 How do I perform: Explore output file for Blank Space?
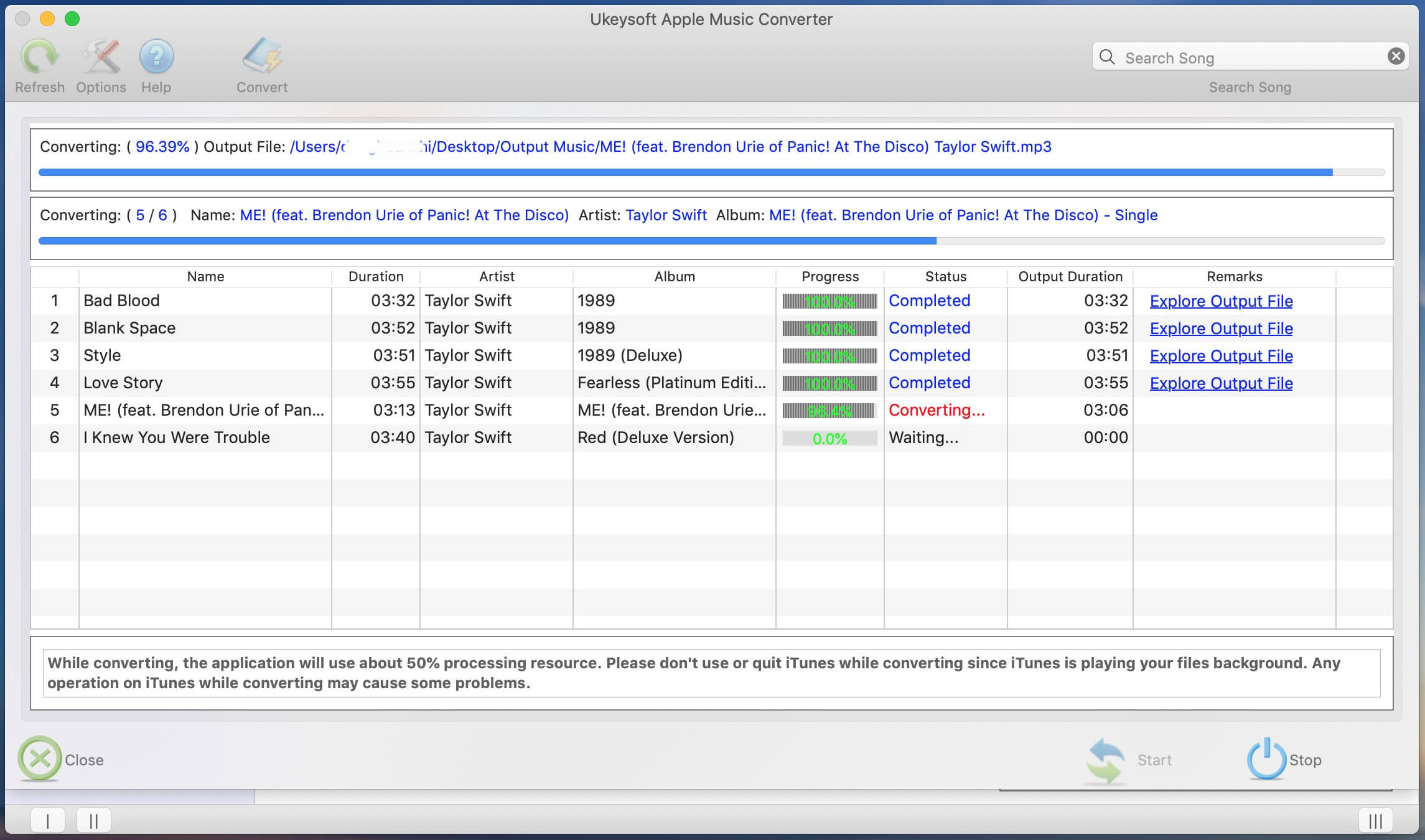click(x=1221, y=328)
